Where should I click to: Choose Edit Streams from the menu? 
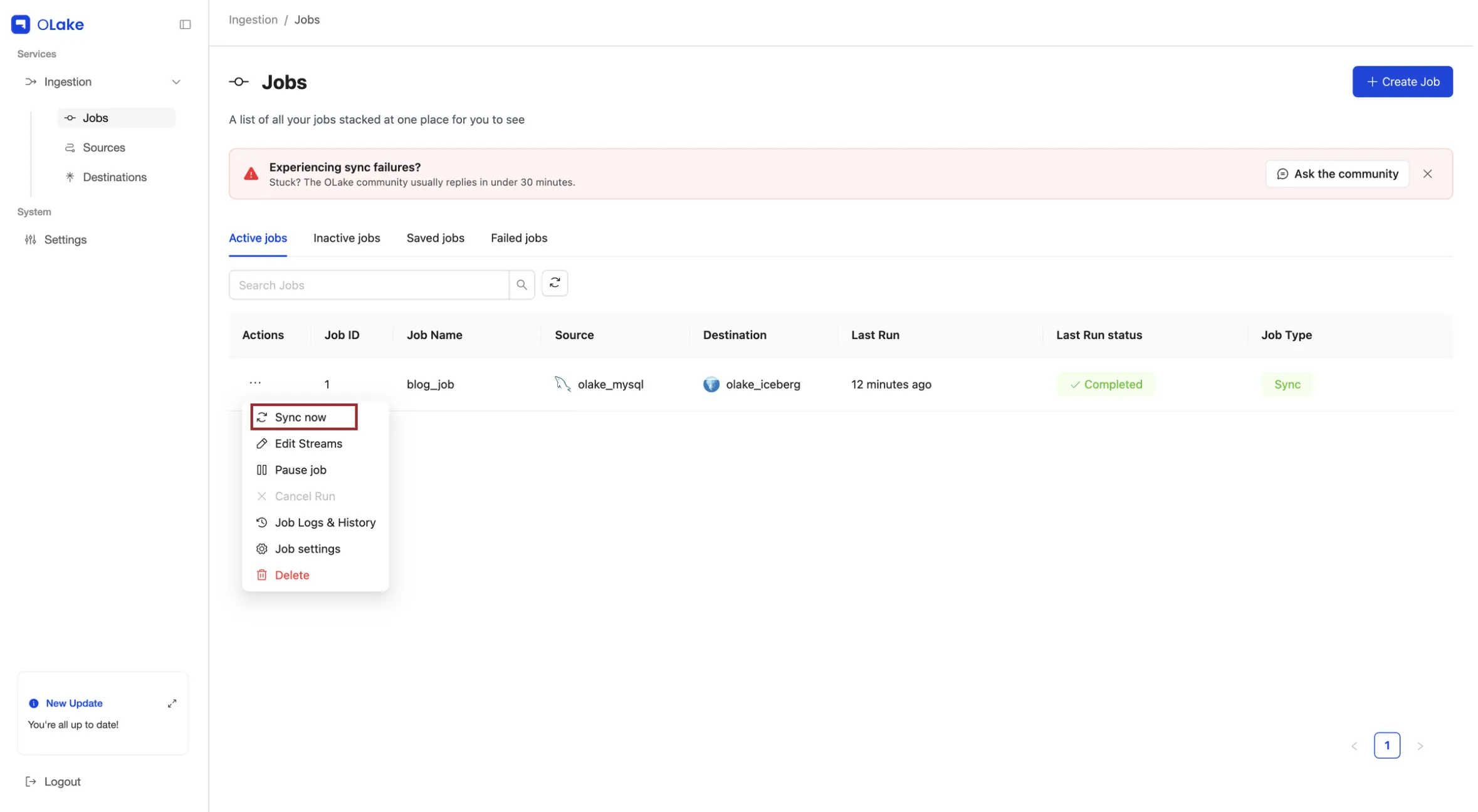pos(308,444)
